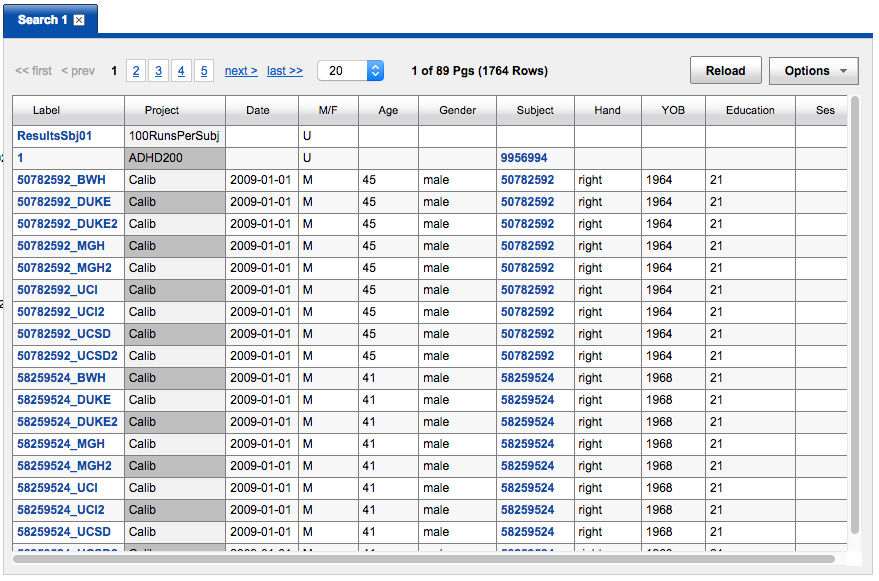Open the 58259524_MGH2 session link
Screen dimensions: 879x581
pos(64,466)
